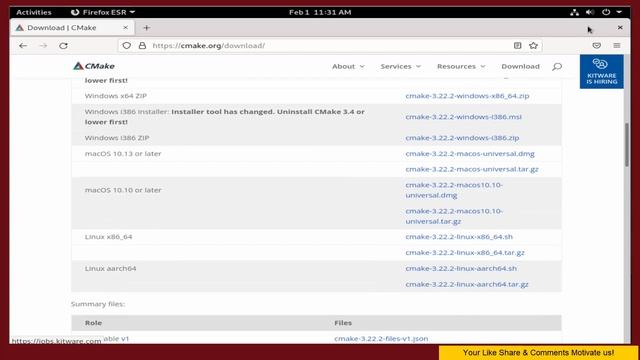
Task: Click the page vertical scrollbar thumb
Action: [x=627, y=144]
